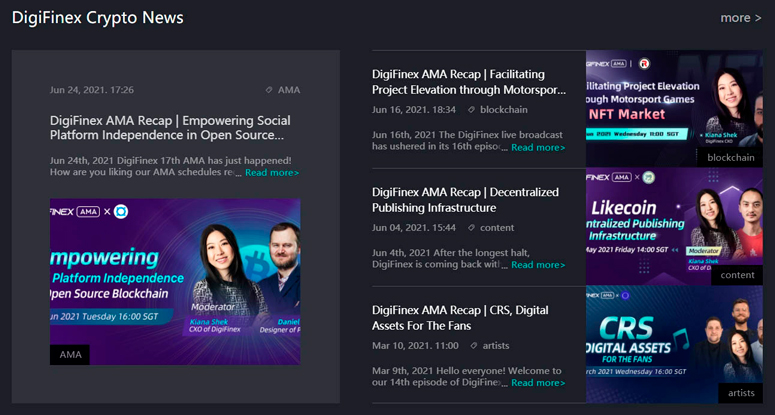This screenshot has width=775, height=415.
Task: Click the content tag icon under Decentralized Publishing
Action: click(471, 228)
